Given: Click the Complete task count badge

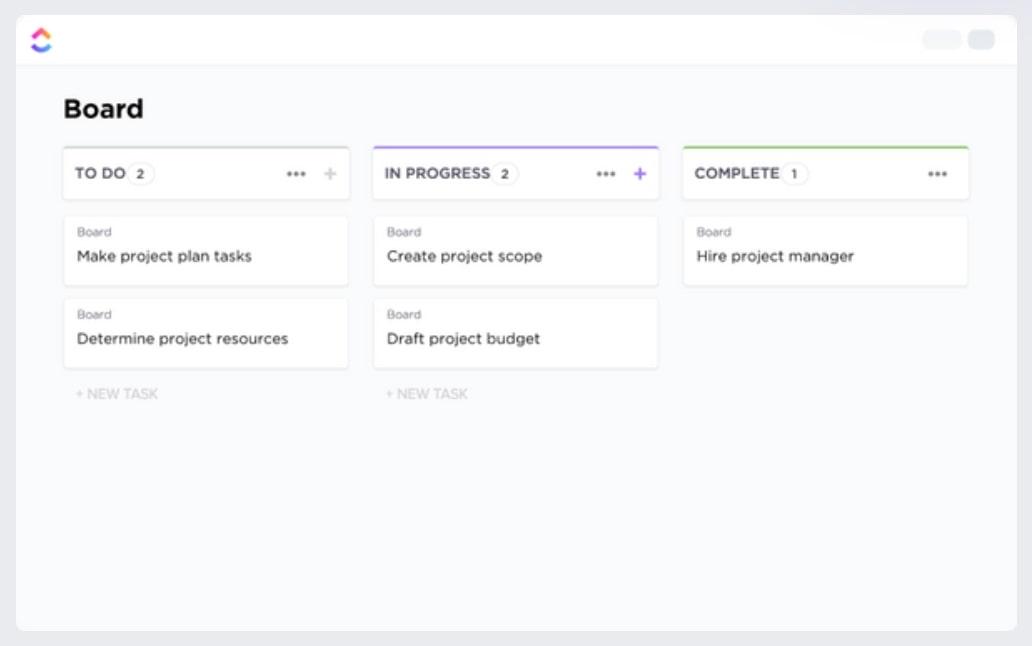Looking at the screenshot, I should (x=795, y=174).
